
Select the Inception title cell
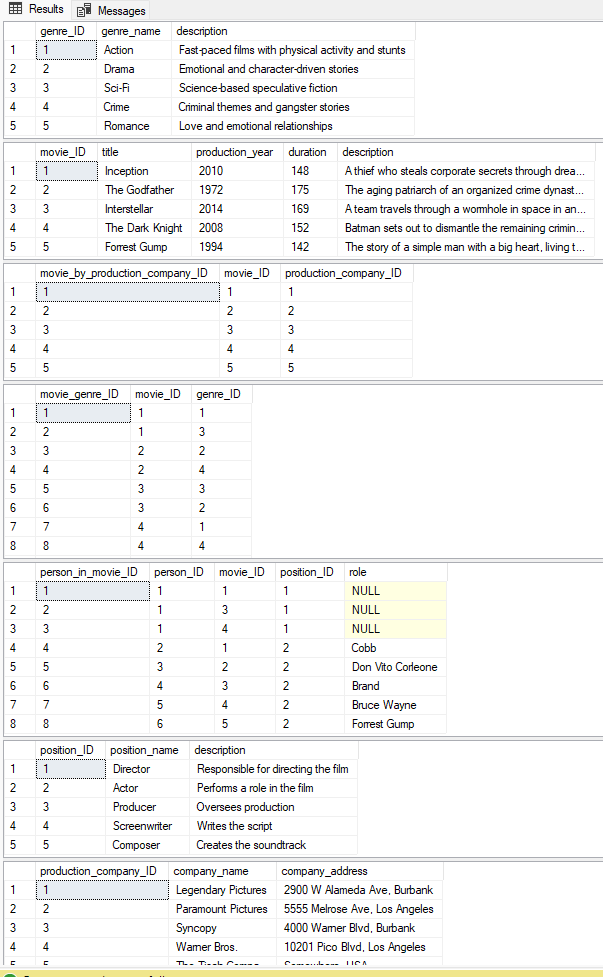click(126, 171)
